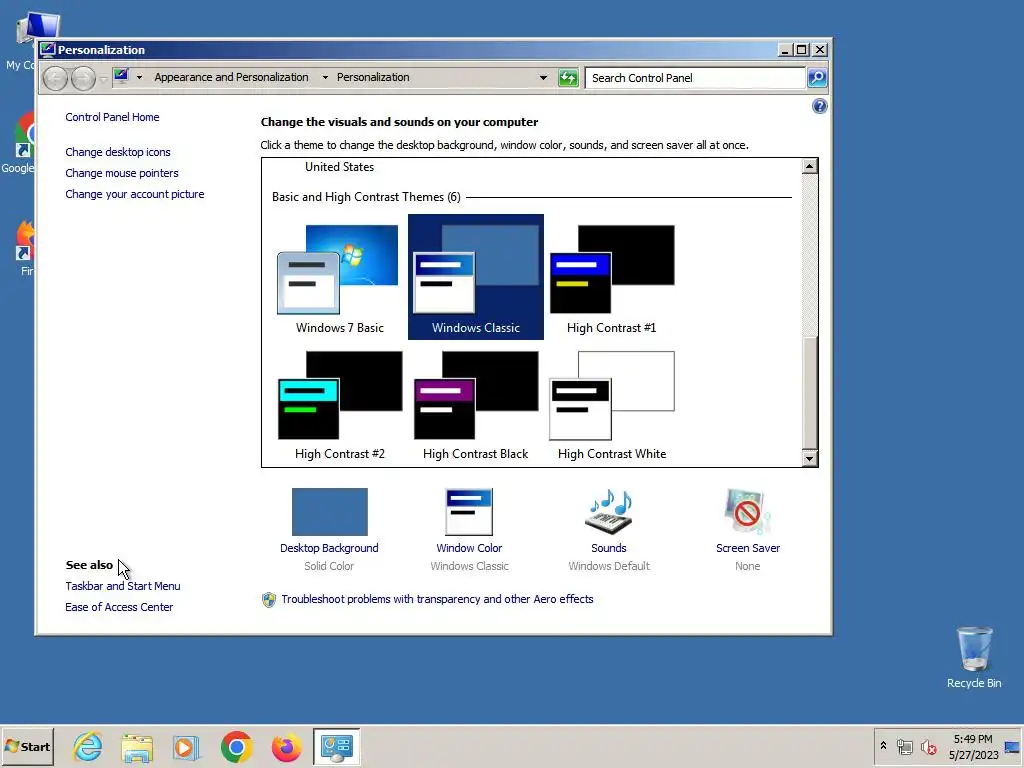Click the Control Panel icon in address bar

click(x=121, y=76)
